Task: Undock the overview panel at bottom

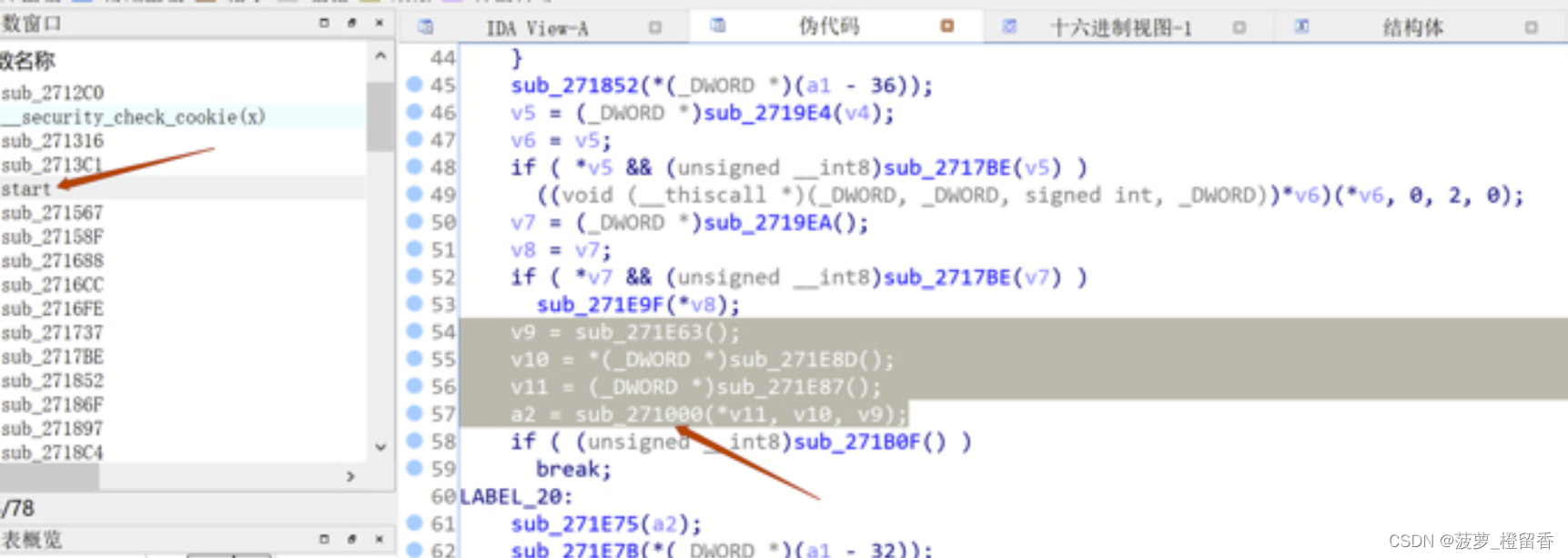Action: pyautogui.click(x=324, y=539)
